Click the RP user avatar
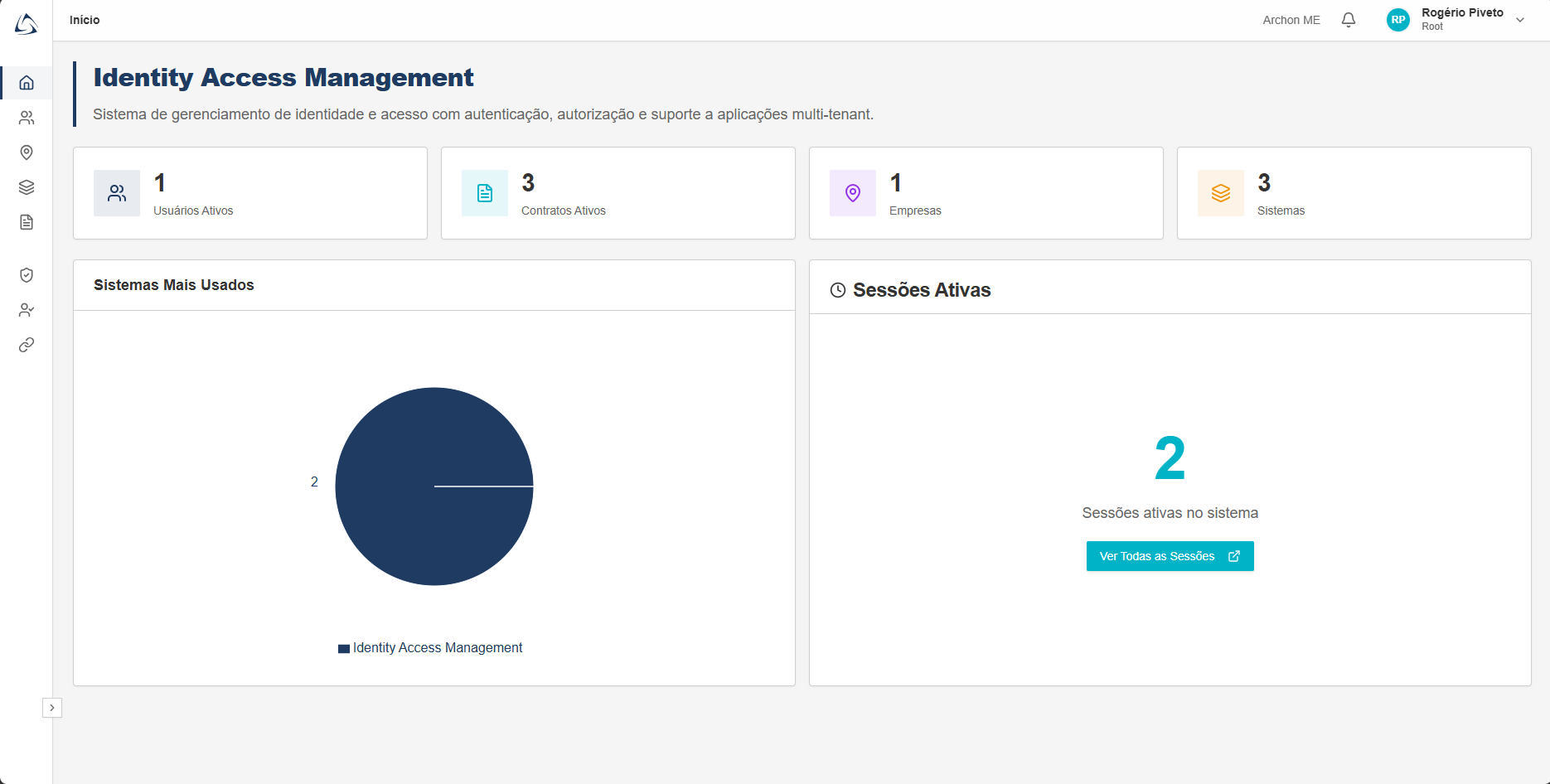The image size is (1550, 784). [x=1398, y=20]
